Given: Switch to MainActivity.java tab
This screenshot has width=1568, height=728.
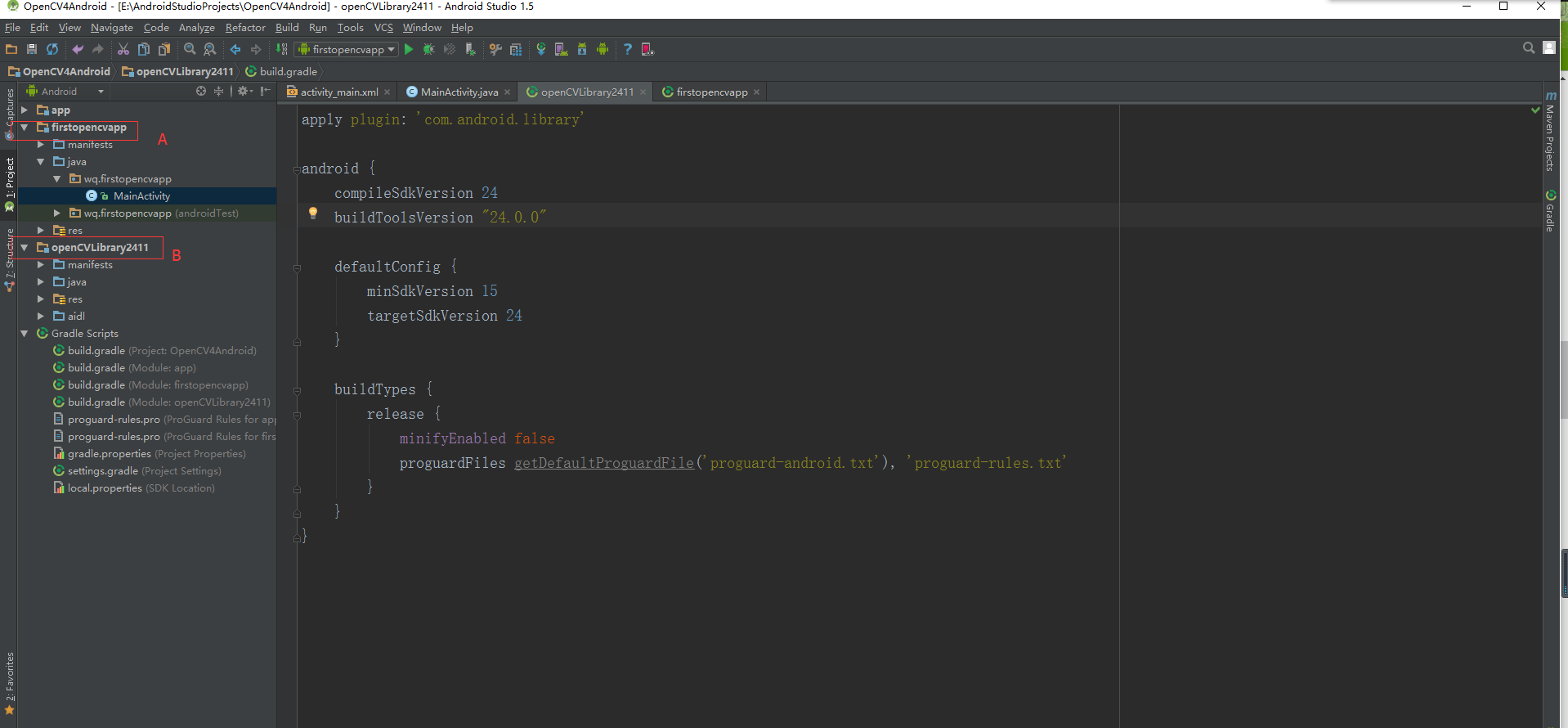Looking at the screenshot, I should point(459,92).
